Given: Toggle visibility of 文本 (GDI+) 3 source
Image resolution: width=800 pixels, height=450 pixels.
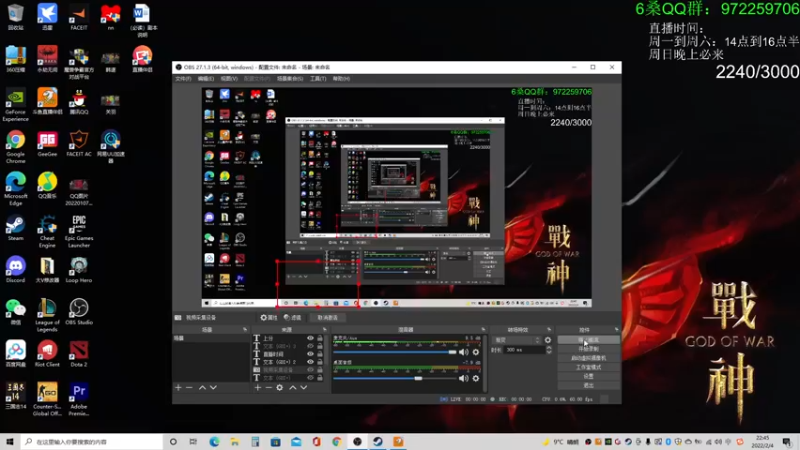Looking at the screenshot, I should tap(310, 346).
